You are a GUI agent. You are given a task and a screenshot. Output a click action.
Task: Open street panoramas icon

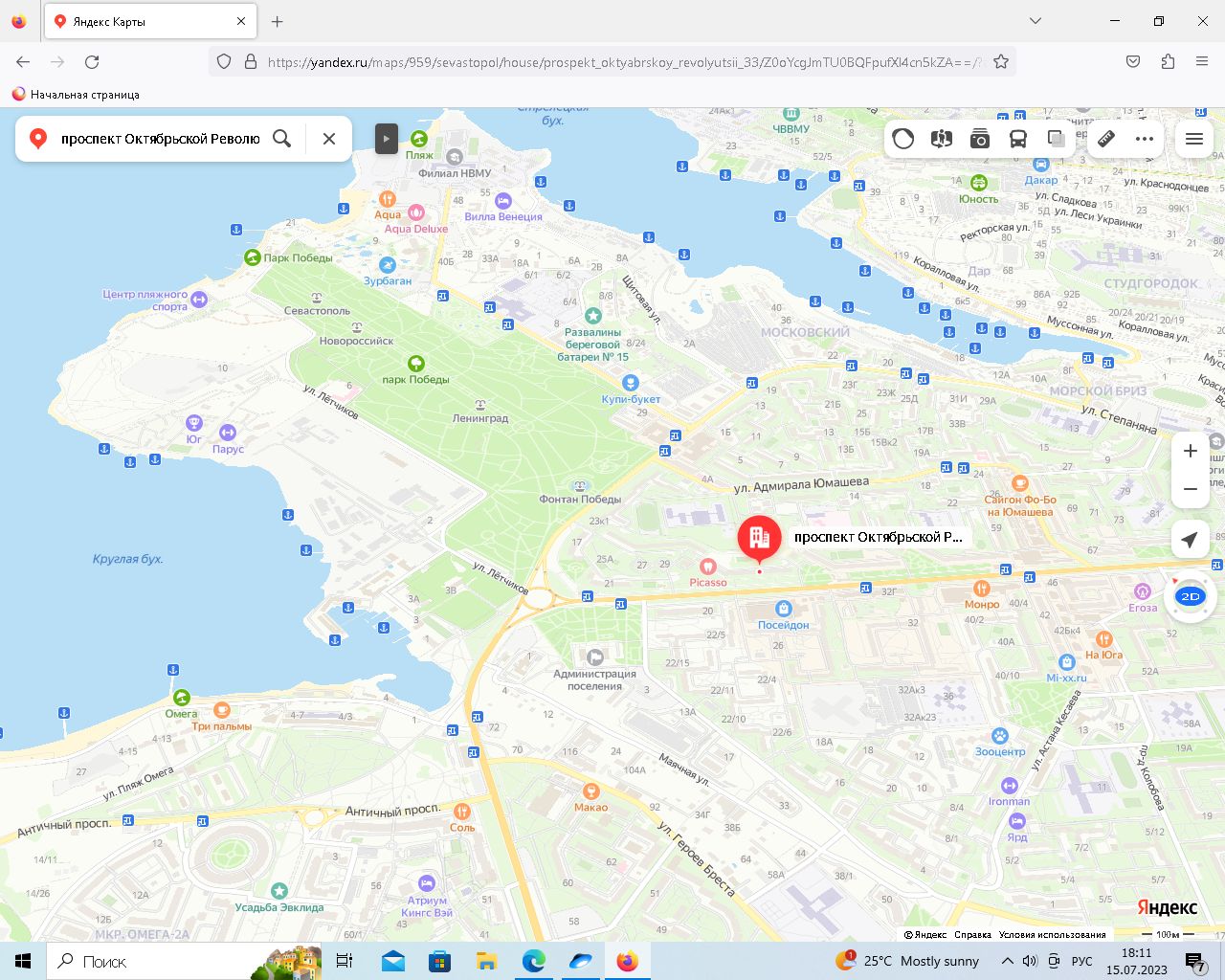[942, 139]
